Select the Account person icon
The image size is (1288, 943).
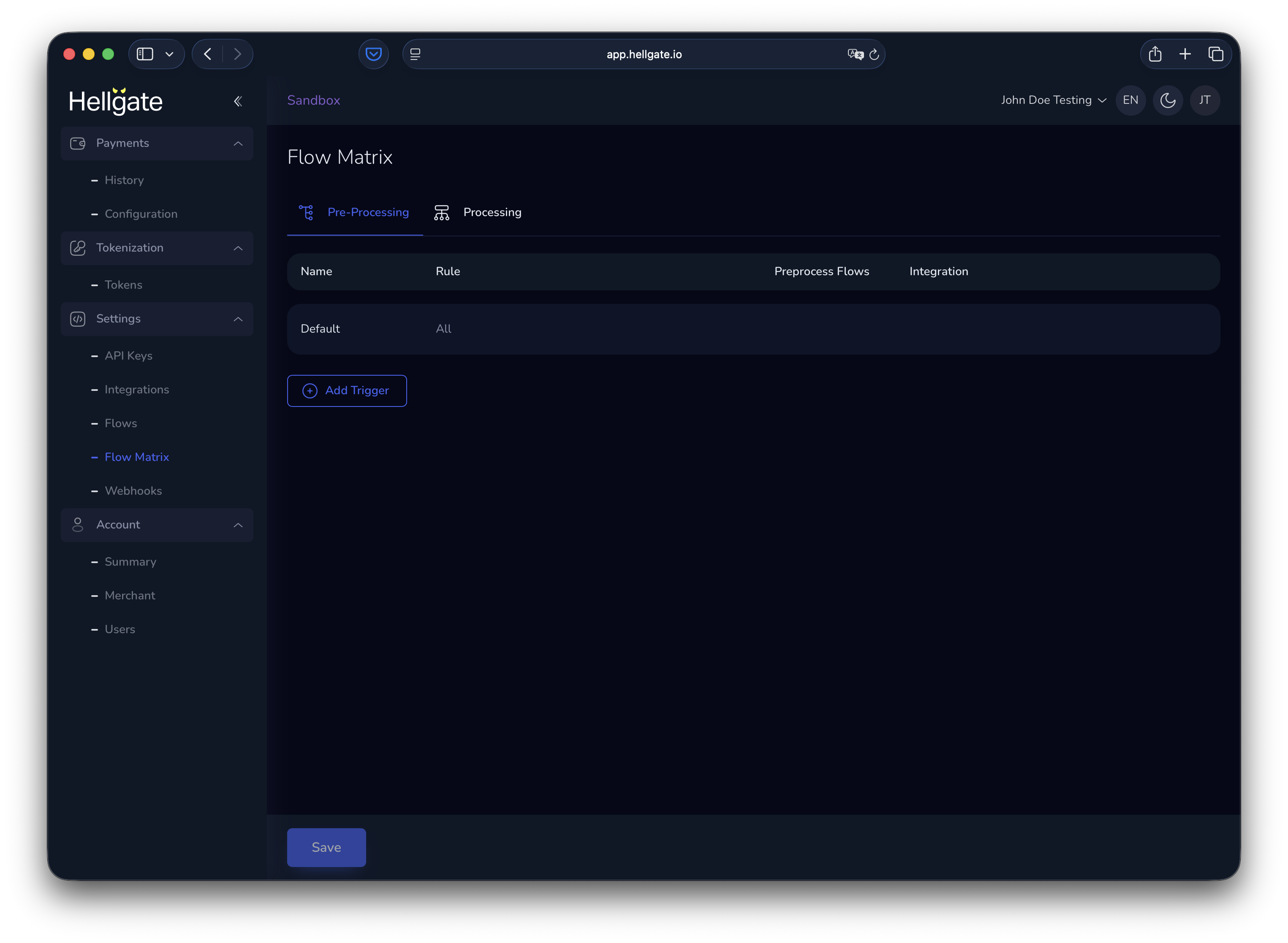pos(78,525)
